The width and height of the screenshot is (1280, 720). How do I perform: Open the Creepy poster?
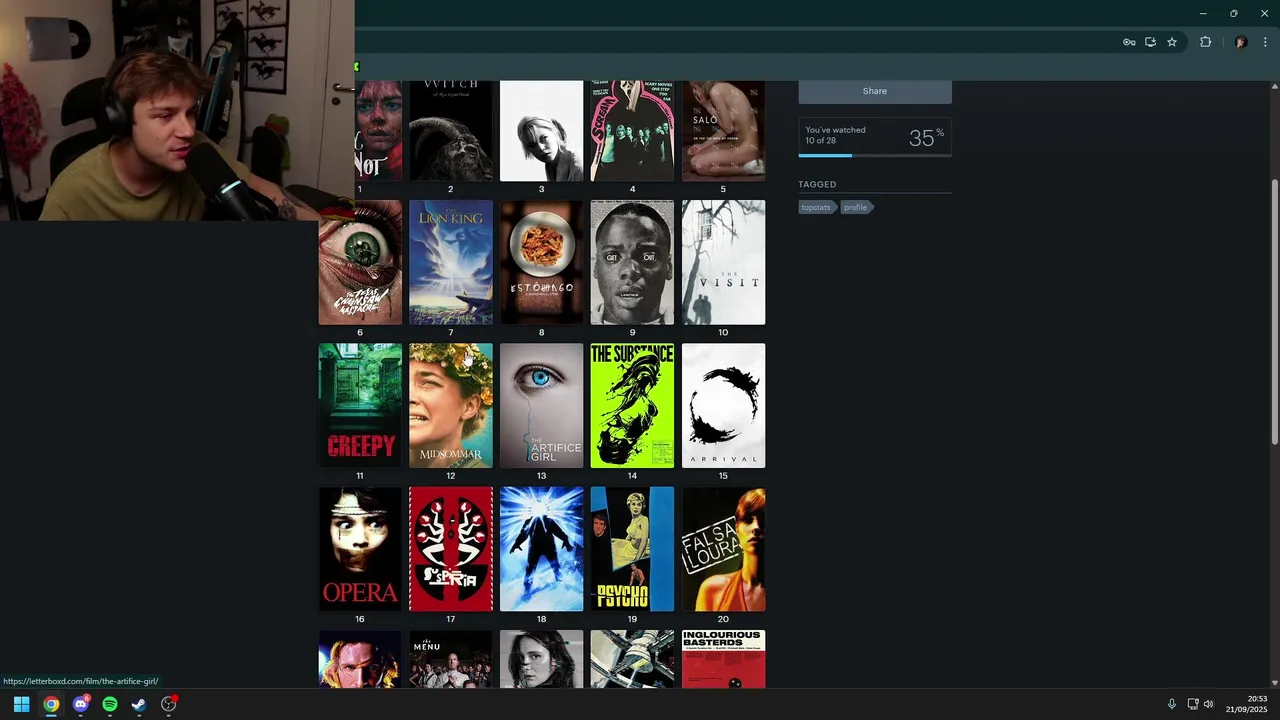360,405
